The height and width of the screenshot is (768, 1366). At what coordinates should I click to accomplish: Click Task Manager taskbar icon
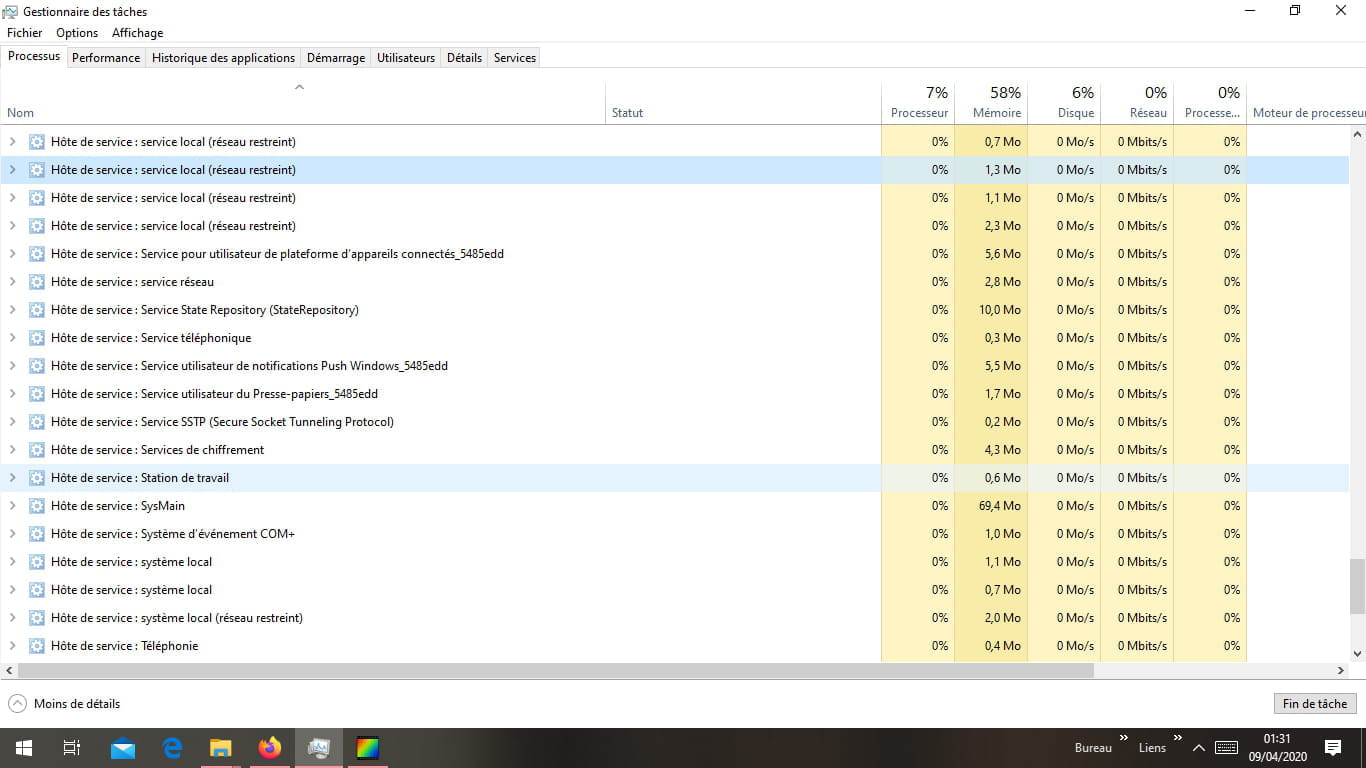coord(319,748)
